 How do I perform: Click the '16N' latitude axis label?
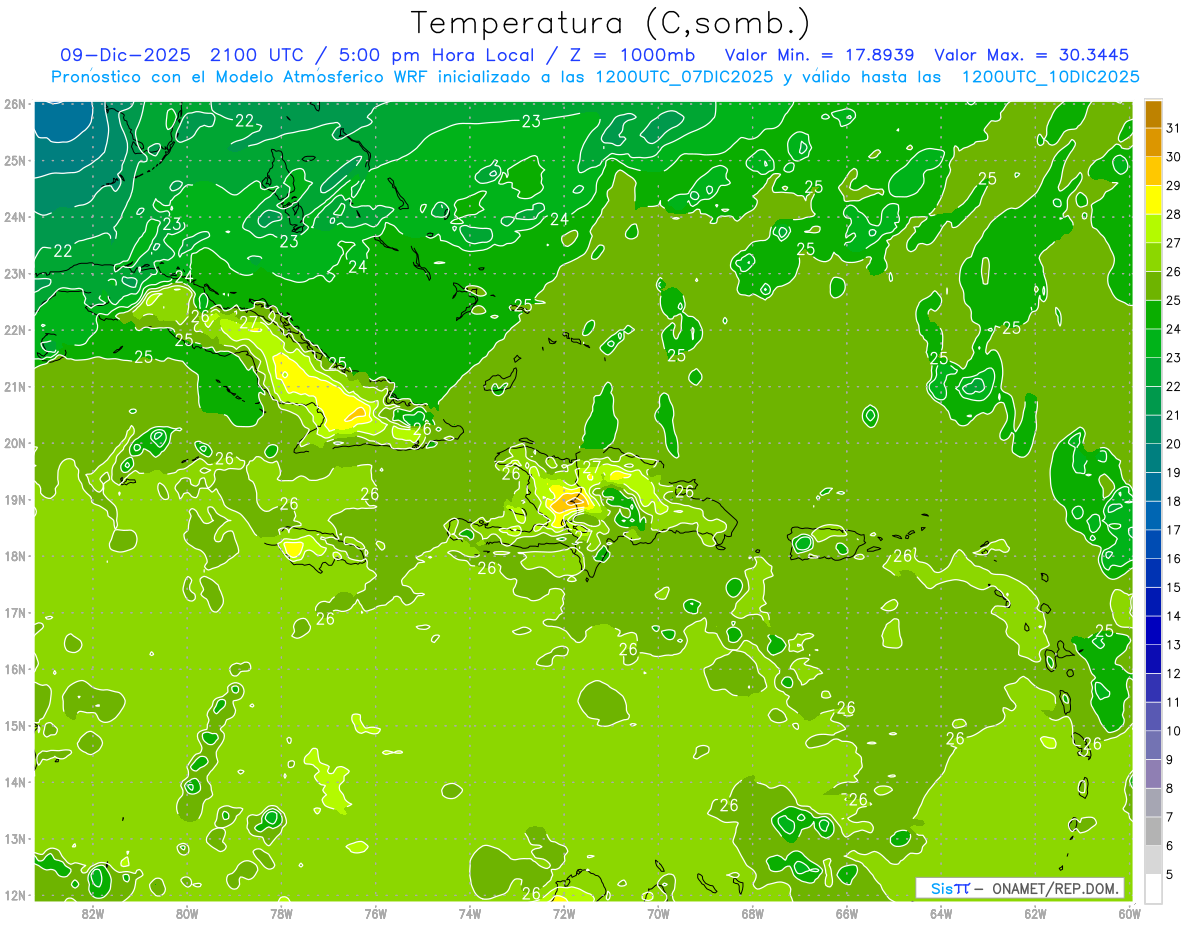pyautogui.click(x=15, y=669)
